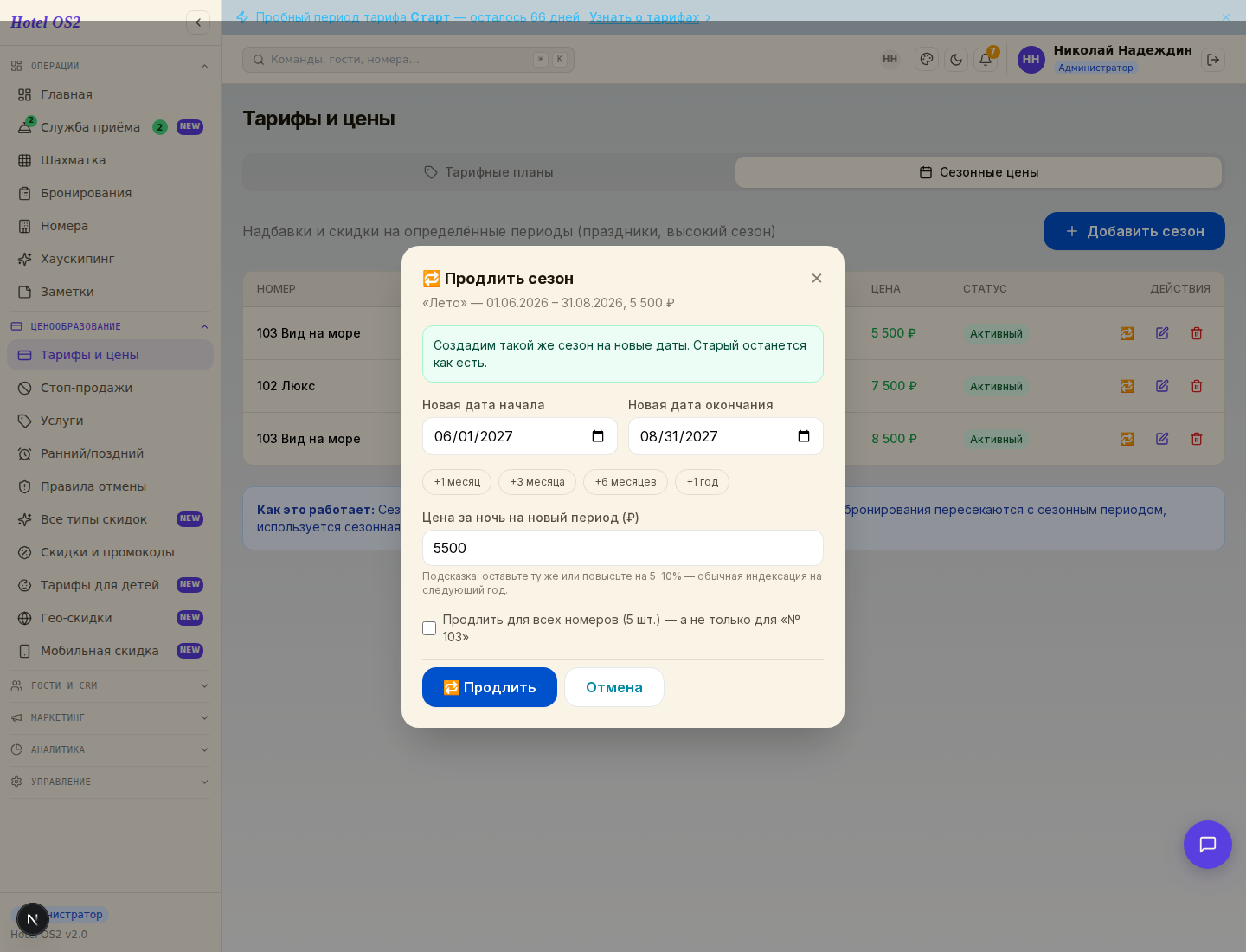
Task: Select the +1 год quick option
Action: click(702, 482)
